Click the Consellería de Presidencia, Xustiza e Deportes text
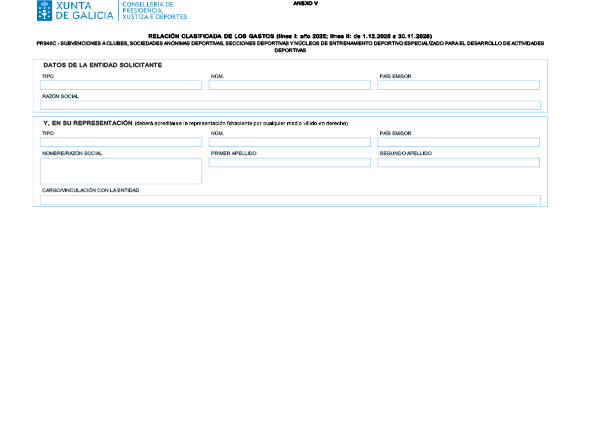The width and height of the screenshot is (615, 439). point(155,11)
